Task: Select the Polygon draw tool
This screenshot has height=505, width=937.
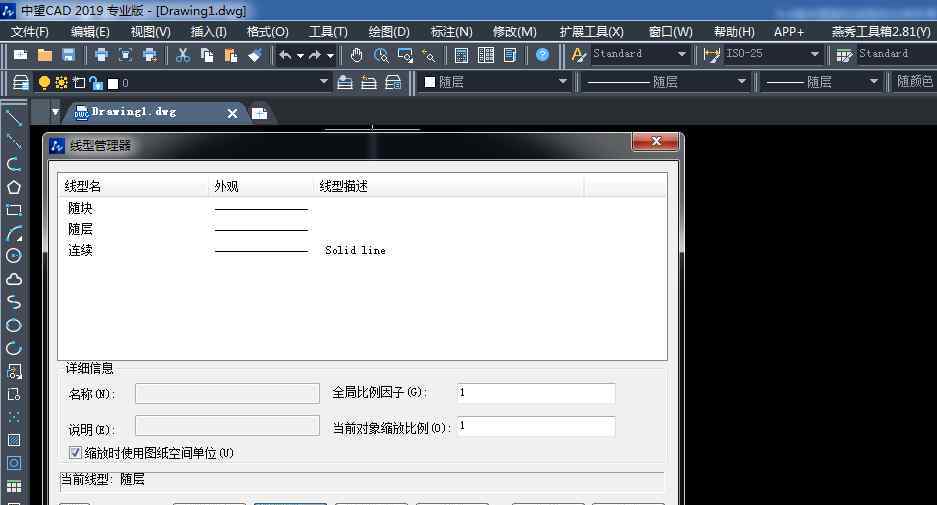Action: coord(14,187)
